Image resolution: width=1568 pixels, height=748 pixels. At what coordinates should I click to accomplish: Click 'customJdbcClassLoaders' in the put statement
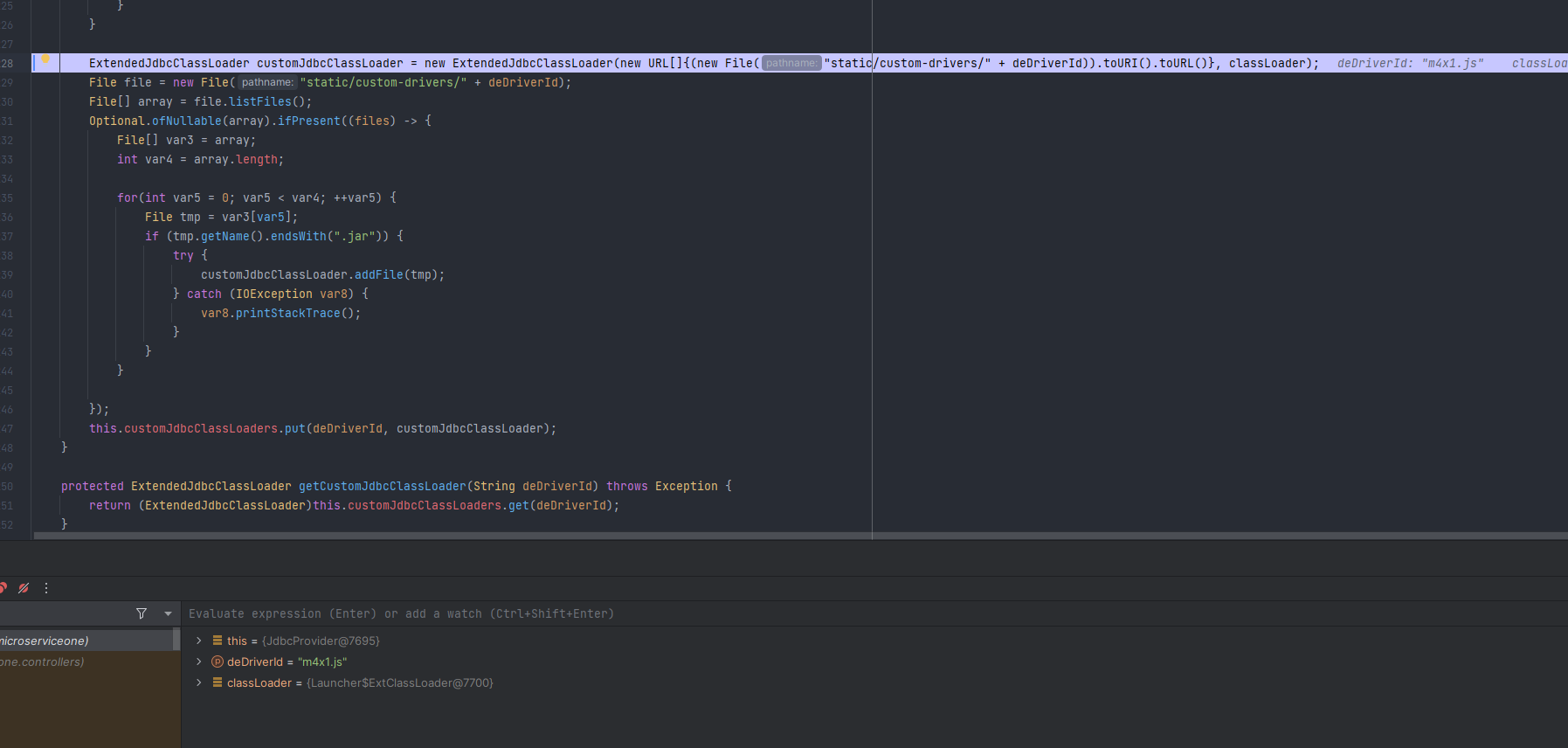coord(201,428)
